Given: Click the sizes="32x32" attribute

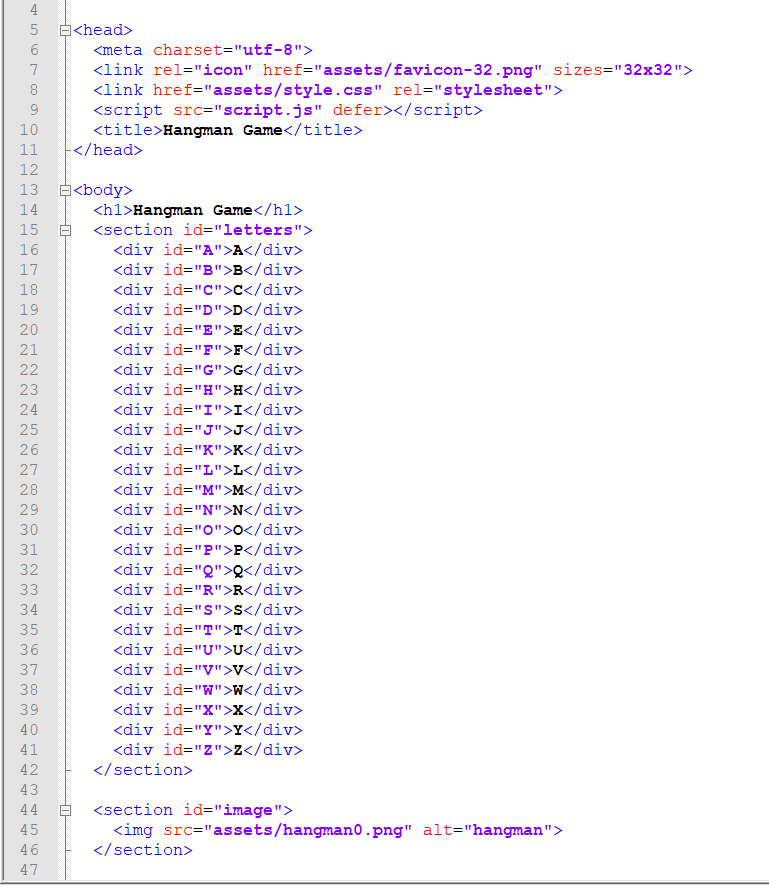Looking at the screenshot, I should pyautogui.click(x=618, y=70).
